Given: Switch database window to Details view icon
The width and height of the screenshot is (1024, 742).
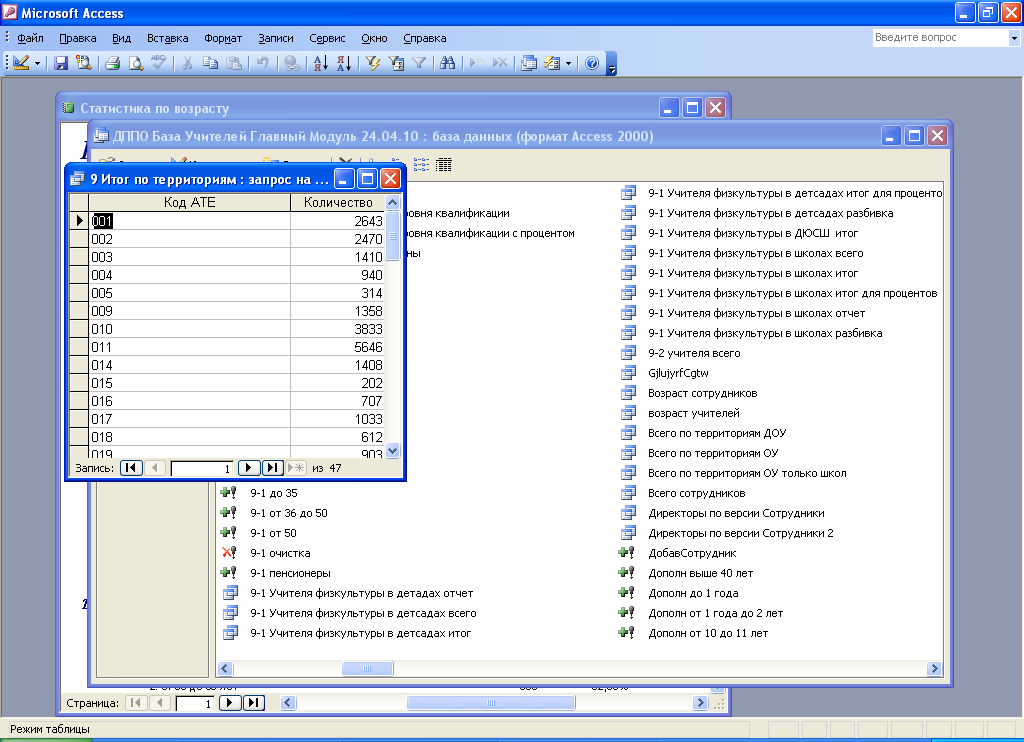Looking at the screenshot, I should (x=443, y=165).
